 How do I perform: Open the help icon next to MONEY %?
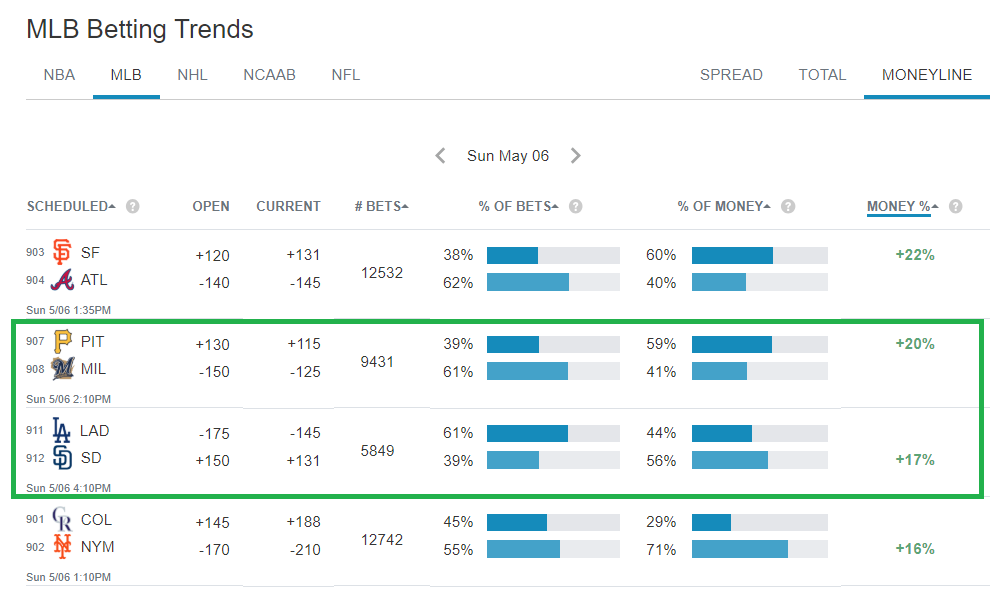pyautogui.click(x=955, y=207)
